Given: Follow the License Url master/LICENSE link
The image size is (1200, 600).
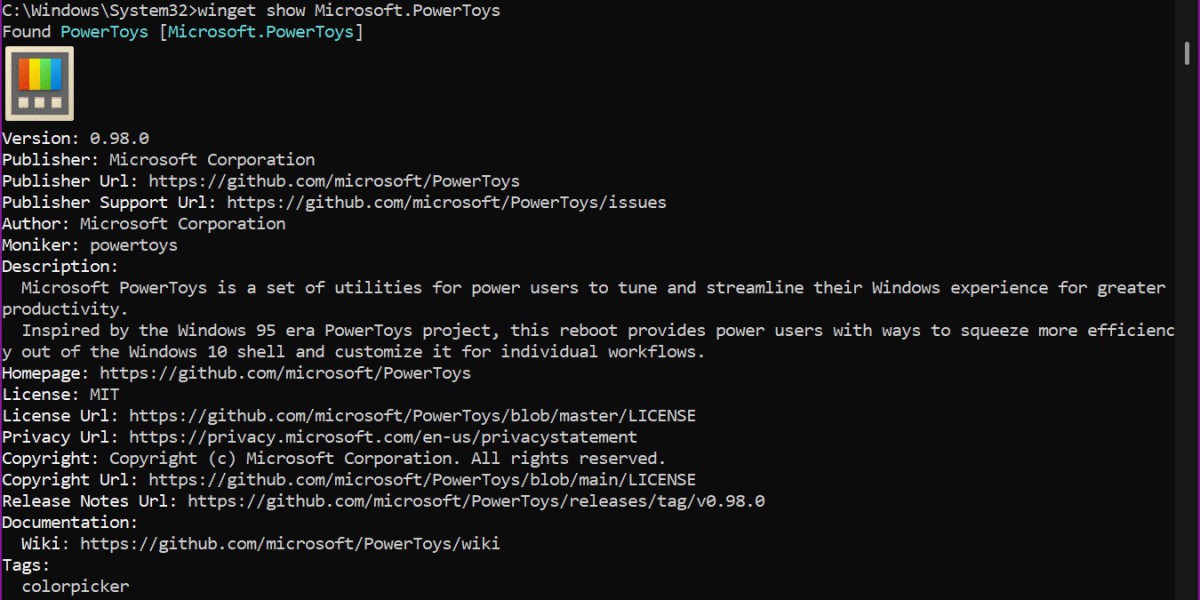Looking at the screenshot, I should tap(412, 415).
